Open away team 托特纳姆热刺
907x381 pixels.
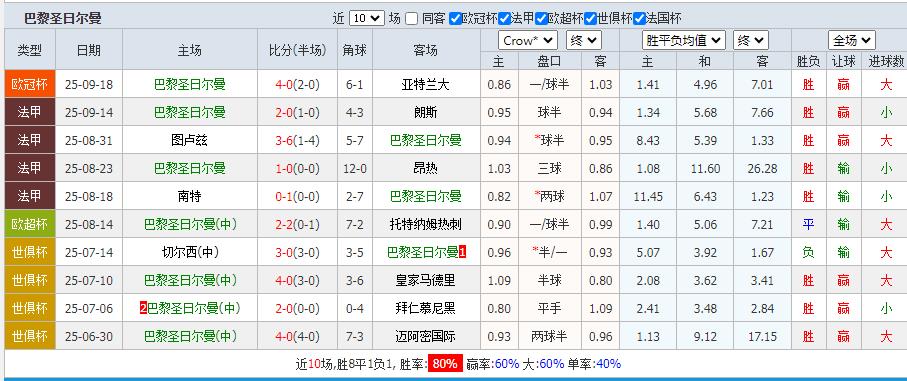[425, 224]
